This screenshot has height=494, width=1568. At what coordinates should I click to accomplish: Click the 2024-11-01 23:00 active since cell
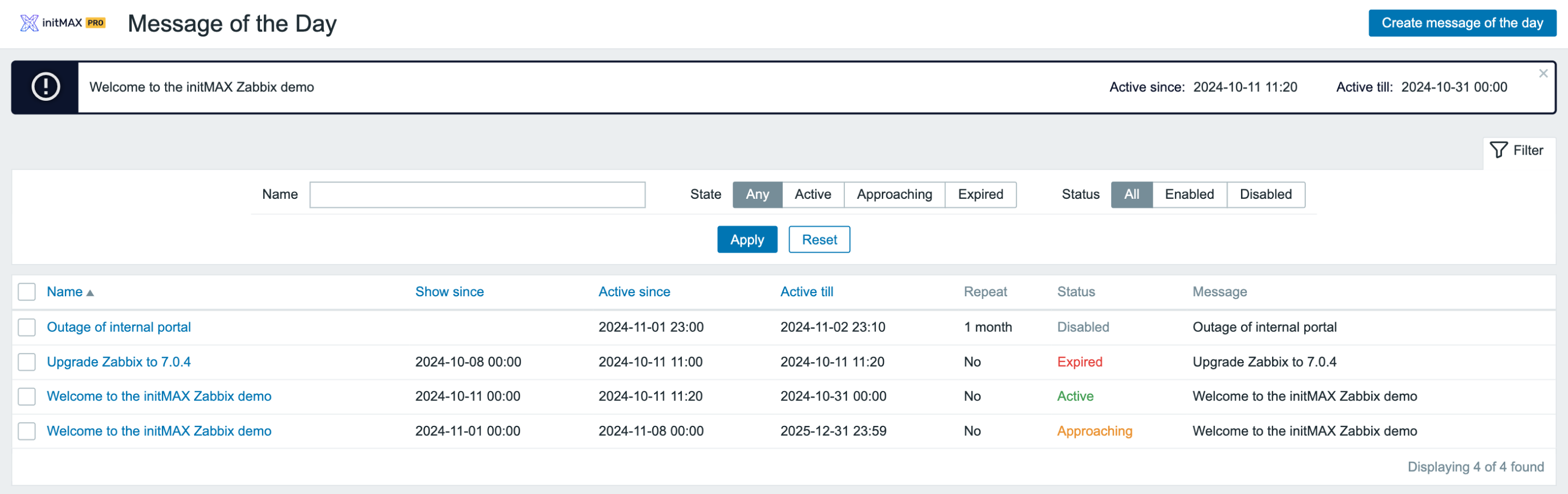[x=651, y=327]
